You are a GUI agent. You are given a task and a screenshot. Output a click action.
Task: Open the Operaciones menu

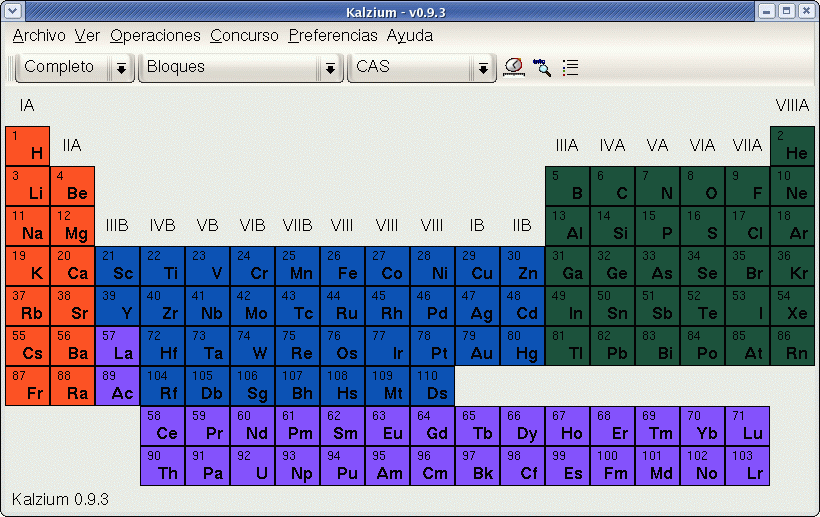point(155,36)
